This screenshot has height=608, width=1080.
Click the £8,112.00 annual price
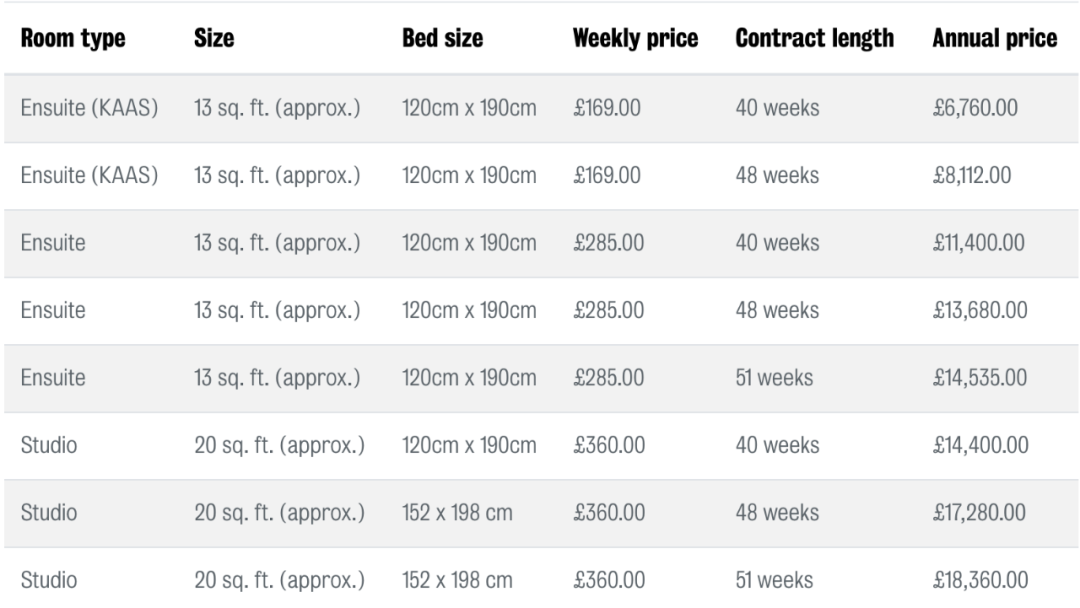pos(971,175)
